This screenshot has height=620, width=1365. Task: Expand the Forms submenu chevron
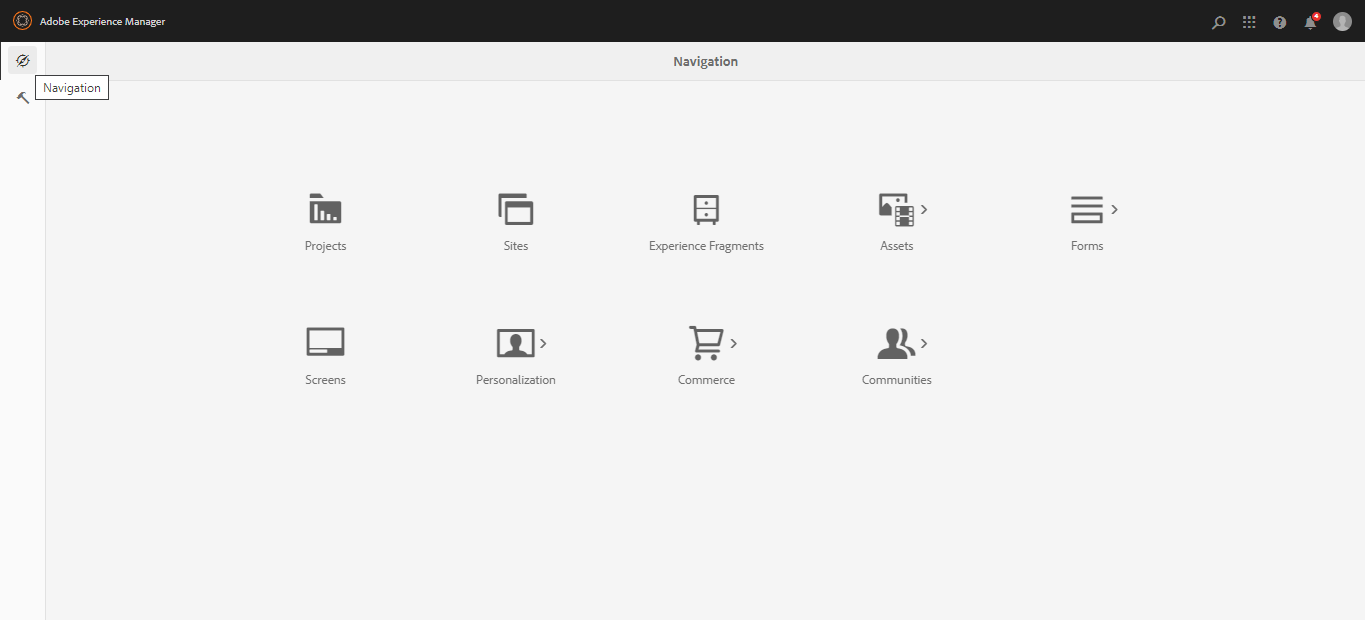click(1114, 209)
